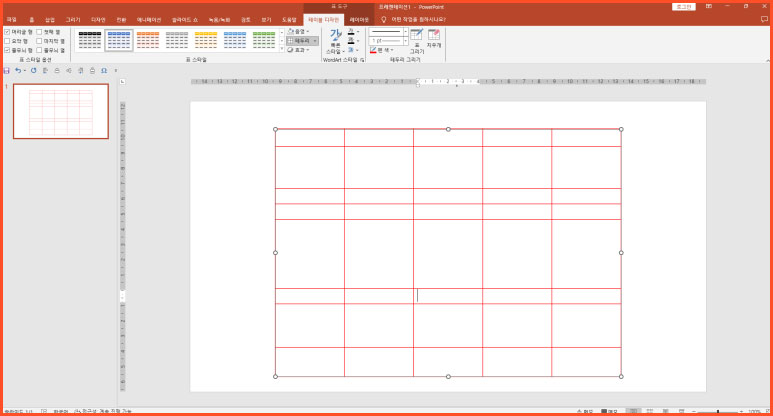The image size is (773, 416).
Task: Switch to the Review (검토) tab
Action: coord(246,20)
